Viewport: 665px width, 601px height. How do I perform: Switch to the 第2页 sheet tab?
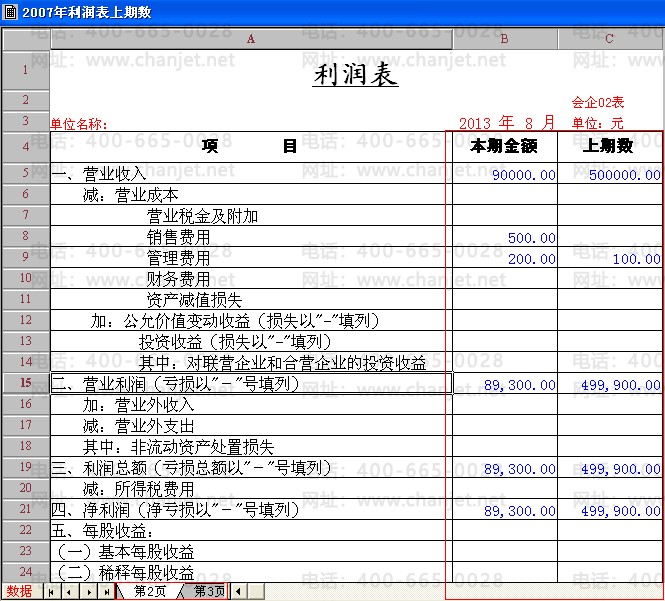coord(149,591)
